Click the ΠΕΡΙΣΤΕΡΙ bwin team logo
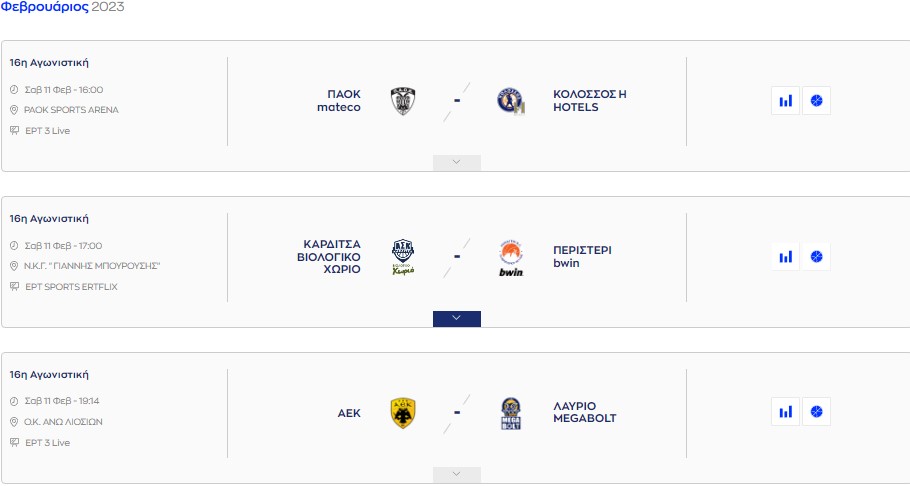Viewport: 910px width, 486px height. coord(511,257)
